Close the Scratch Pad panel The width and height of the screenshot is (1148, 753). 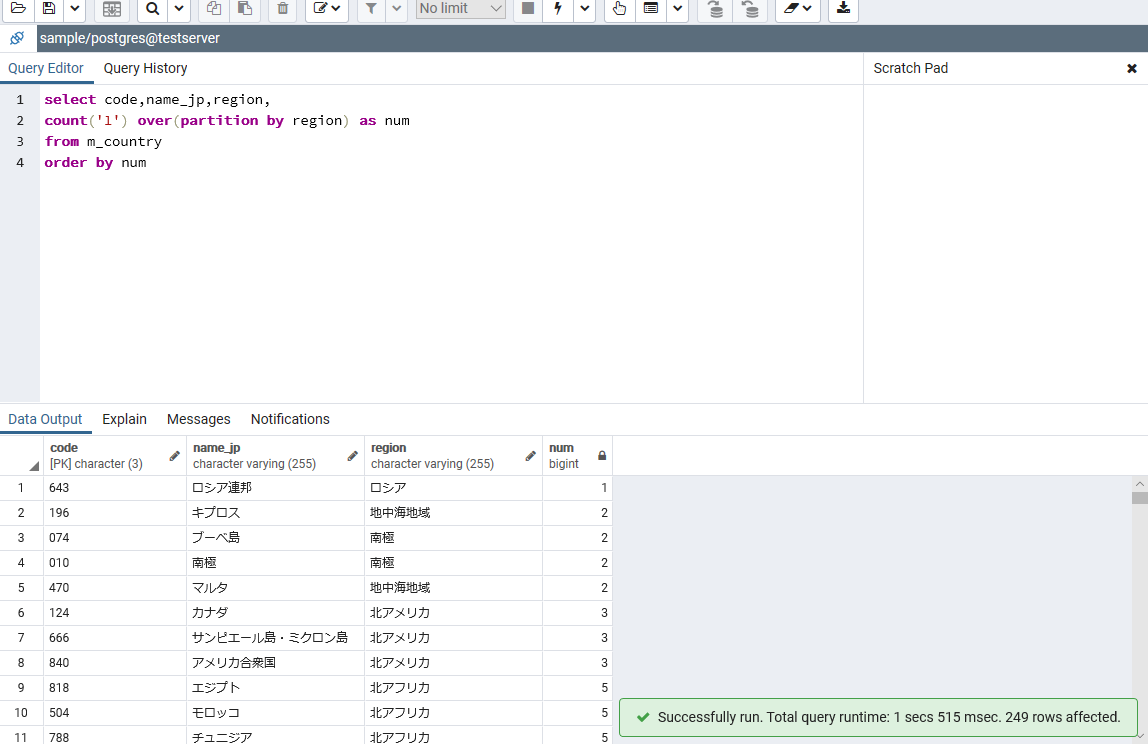click(1132, 68)
